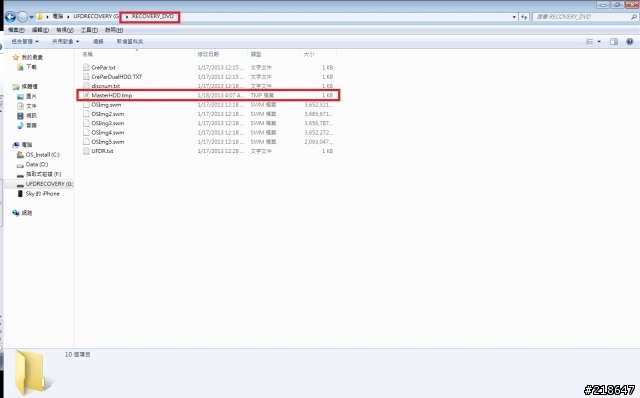Select 電腦 in the address breadcrumb
Screen dimensions: 640x398
pyautogui.click(x=58, y=17)
